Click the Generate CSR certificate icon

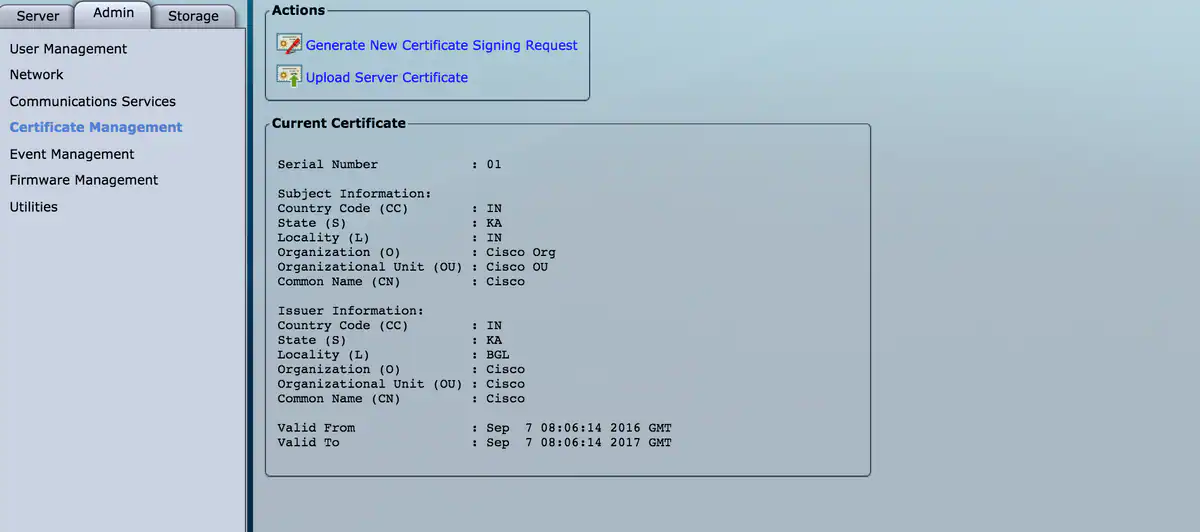289,44
